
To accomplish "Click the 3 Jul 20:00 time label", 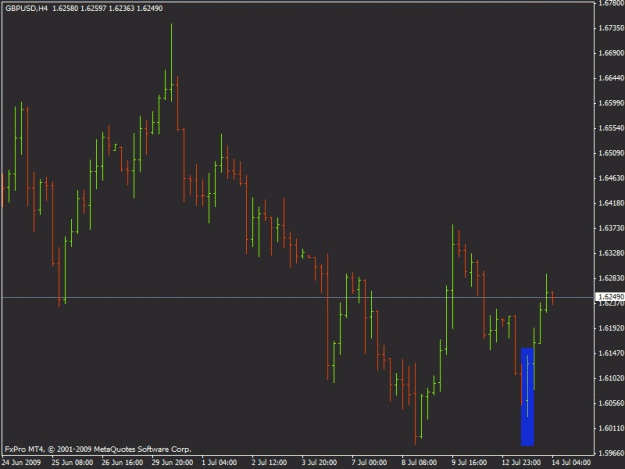I will point(319,463).
